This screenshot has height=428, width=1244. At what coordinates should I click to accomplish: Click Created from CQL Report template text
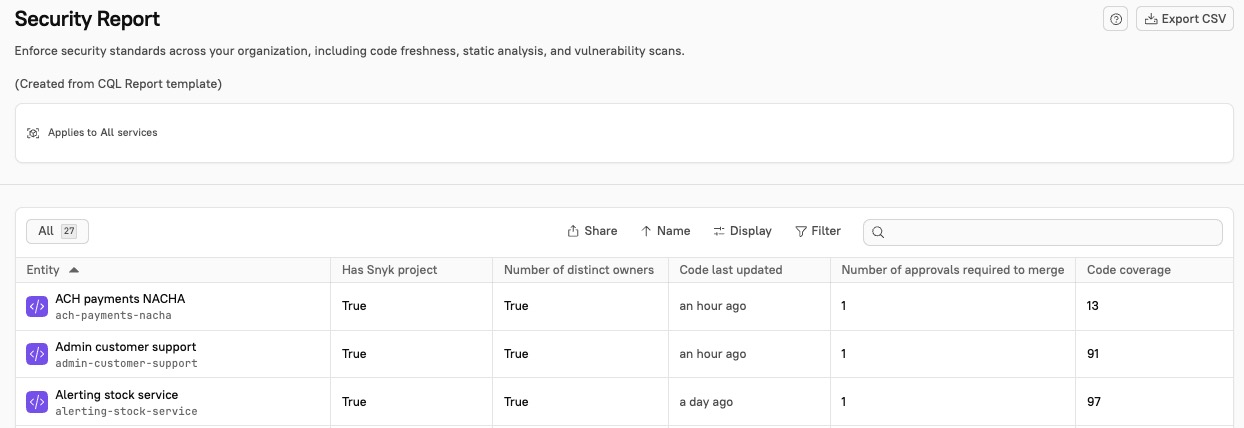[x=118, y=84]
